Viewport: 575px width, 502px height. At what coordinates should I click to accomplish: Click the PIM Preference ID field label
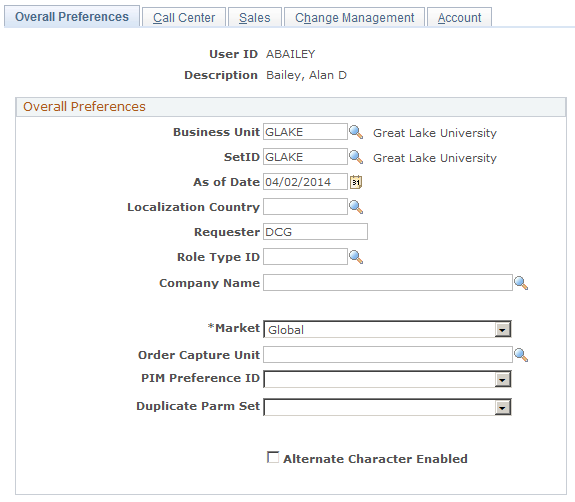(x=200, y=378)
